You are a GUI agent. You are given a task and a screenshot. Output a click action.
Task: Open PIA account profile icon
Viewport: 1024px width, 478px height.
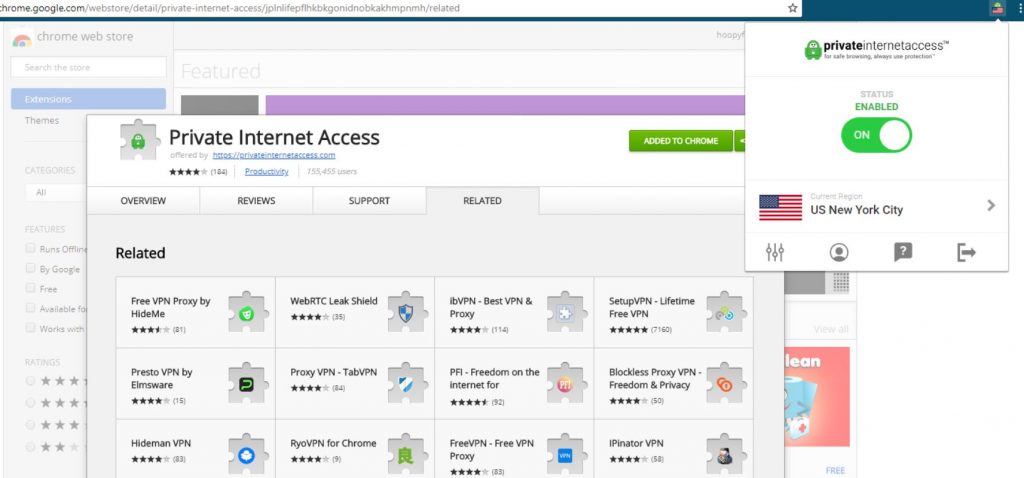tap(839, 252)
